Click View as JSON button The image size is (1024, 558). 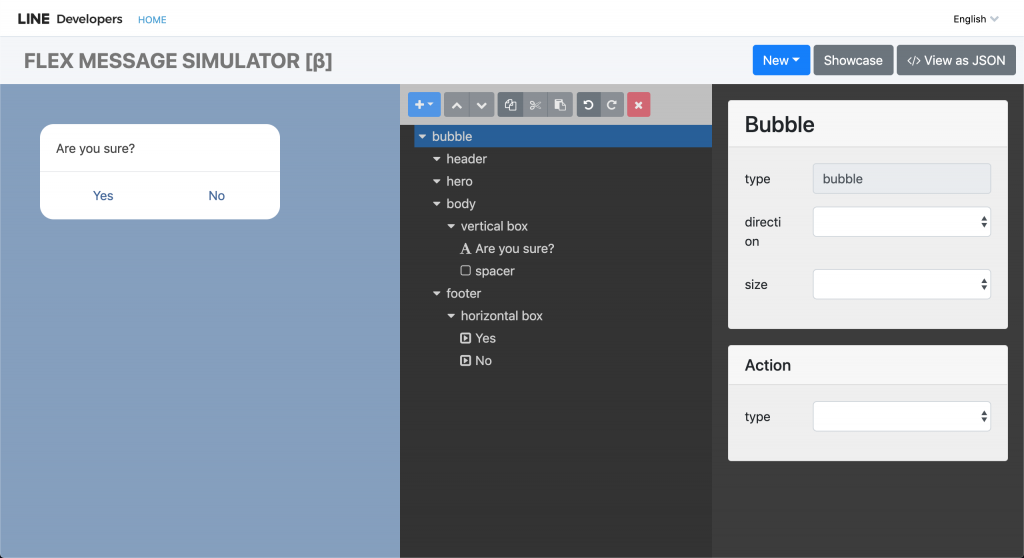(x=956, y=60)
